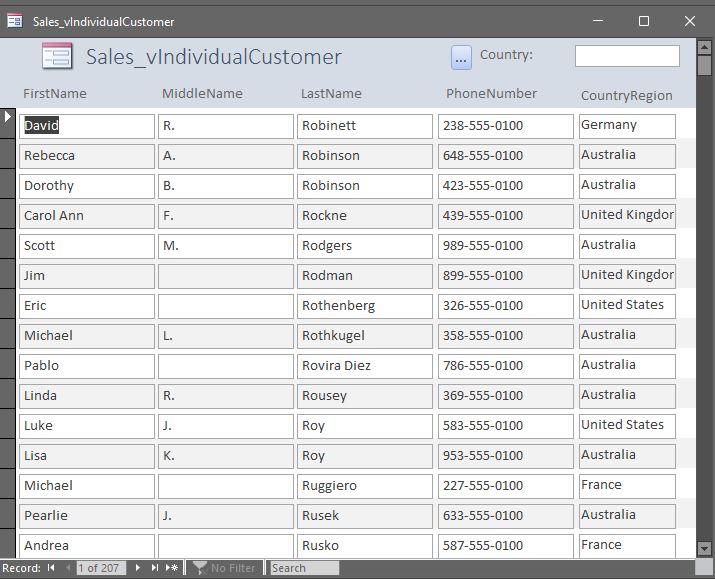Click the form logo beside the header title
Viewport: 715px width, 579px height.
57,56
